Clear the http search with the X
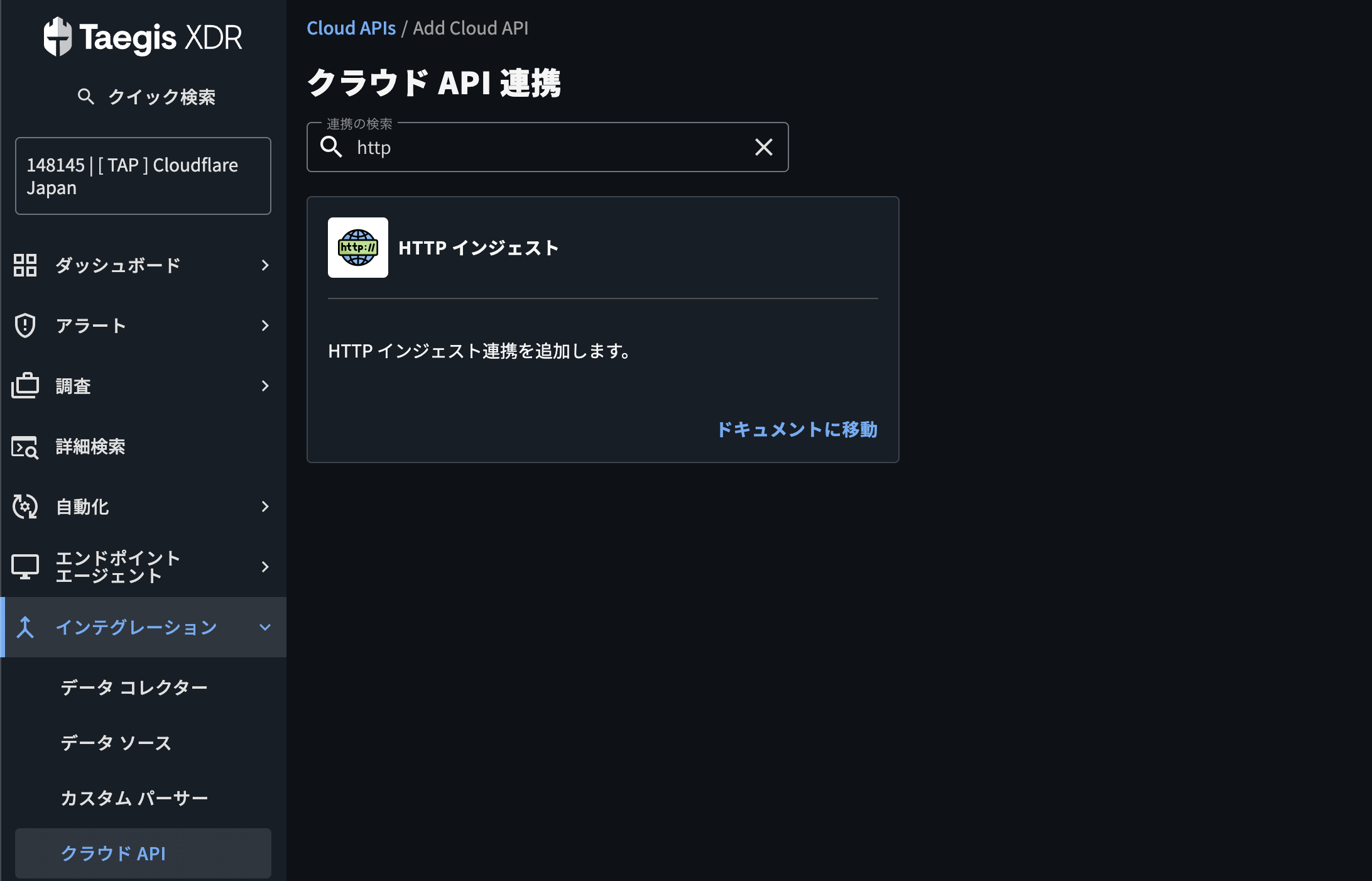This screenshot has height=881, width=1372. [764, 147]
